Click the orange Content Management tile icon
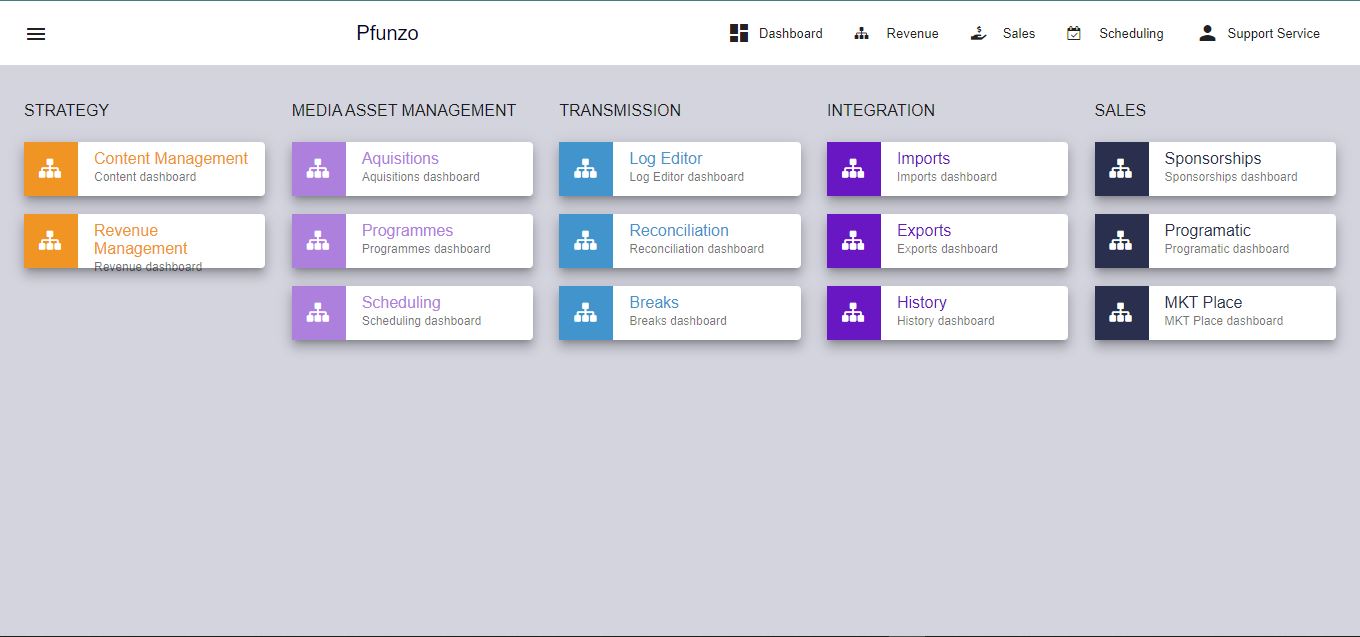The image size is (1360, 637). (x=51, y=169)
